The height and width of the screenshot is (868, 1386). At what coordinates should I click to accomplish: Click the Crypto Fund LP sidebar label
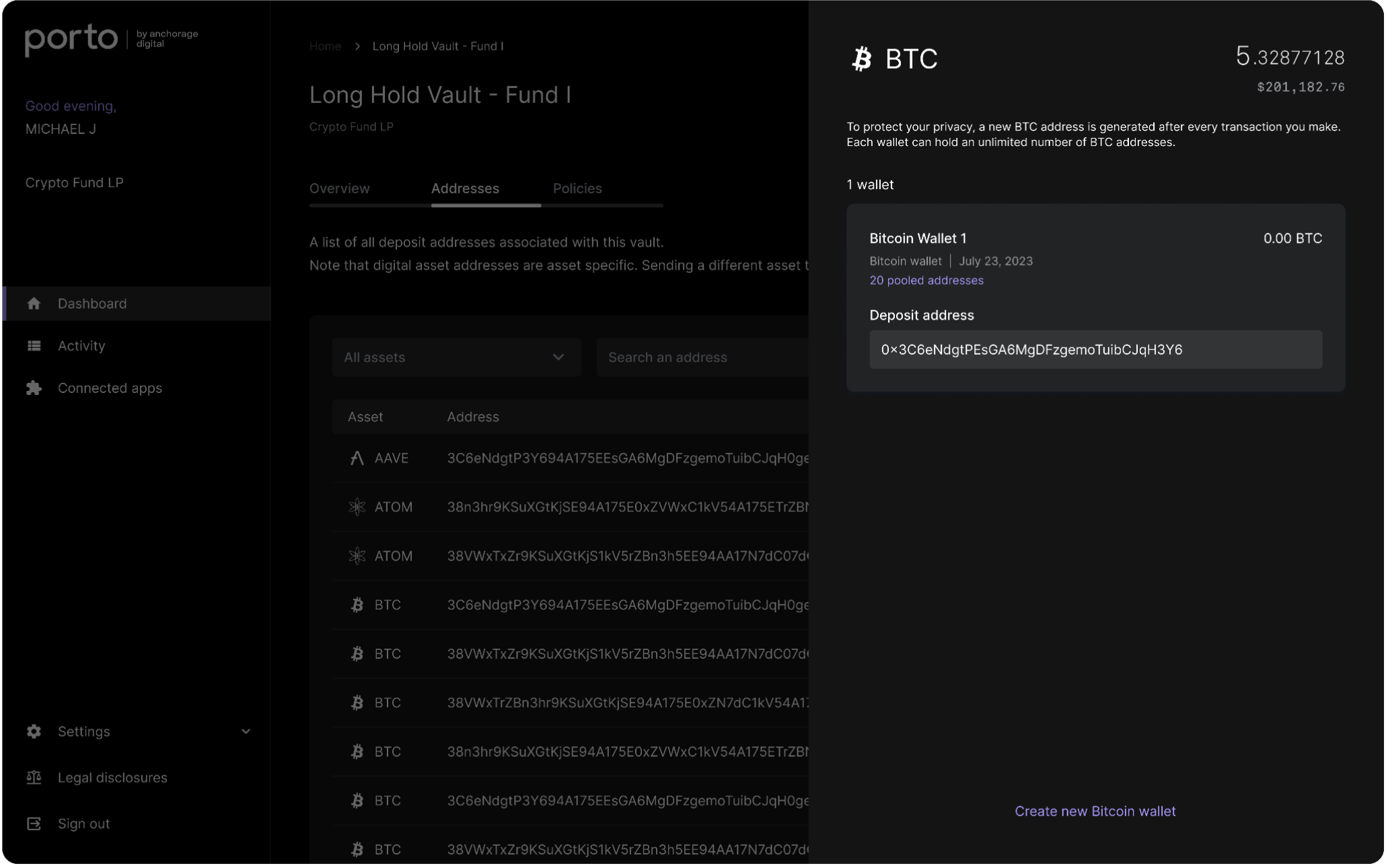[74, 183]
